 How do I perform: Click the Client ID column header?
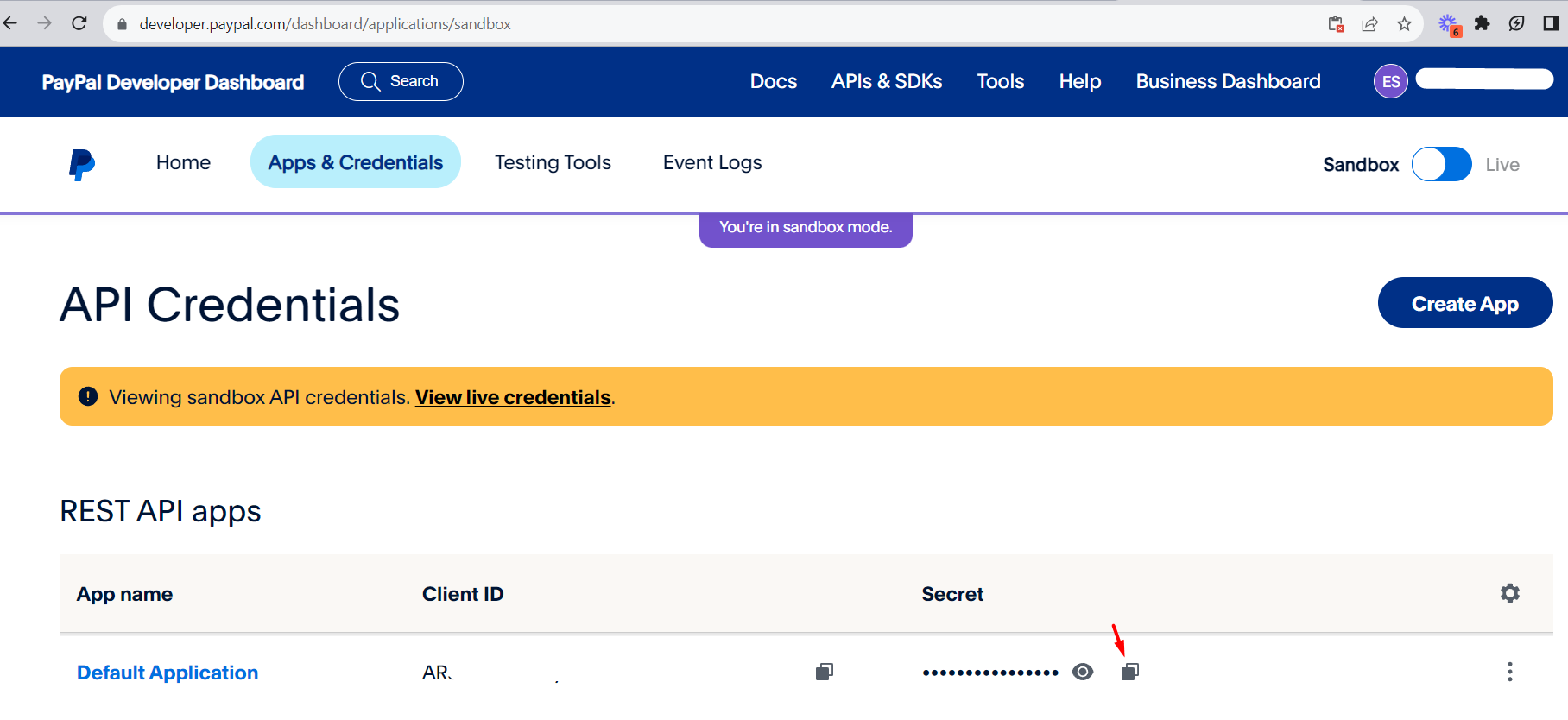(x=463, y=594)
